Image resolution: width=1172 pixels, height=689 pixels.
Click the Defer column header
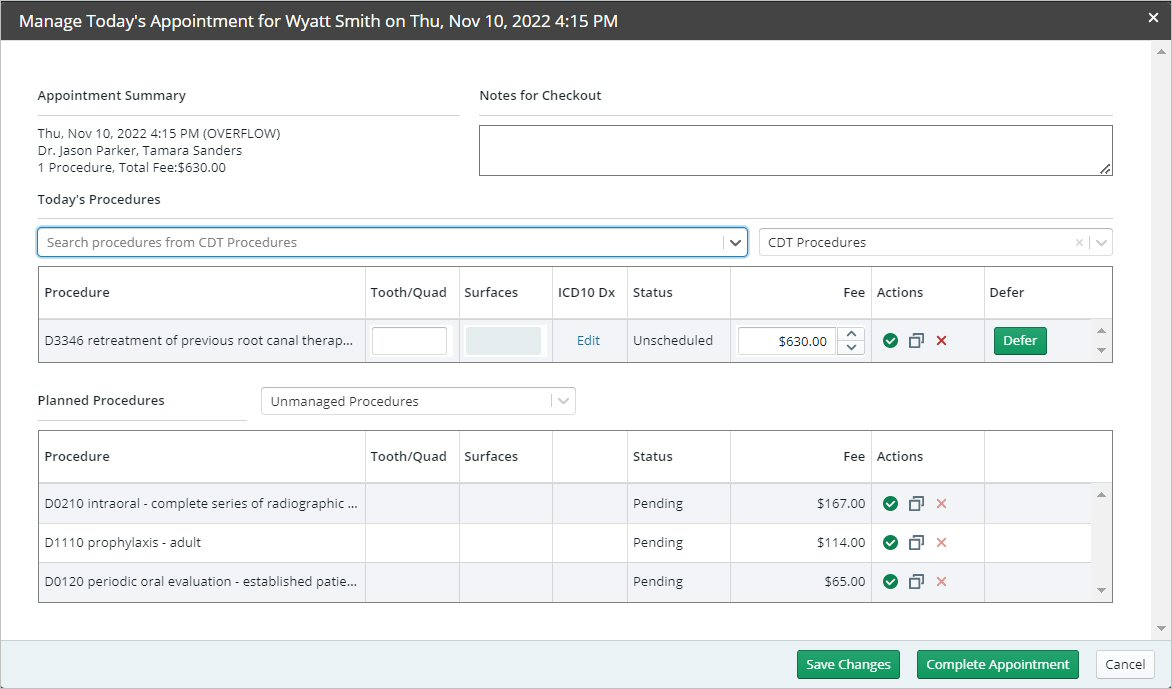click(1007, 293)
